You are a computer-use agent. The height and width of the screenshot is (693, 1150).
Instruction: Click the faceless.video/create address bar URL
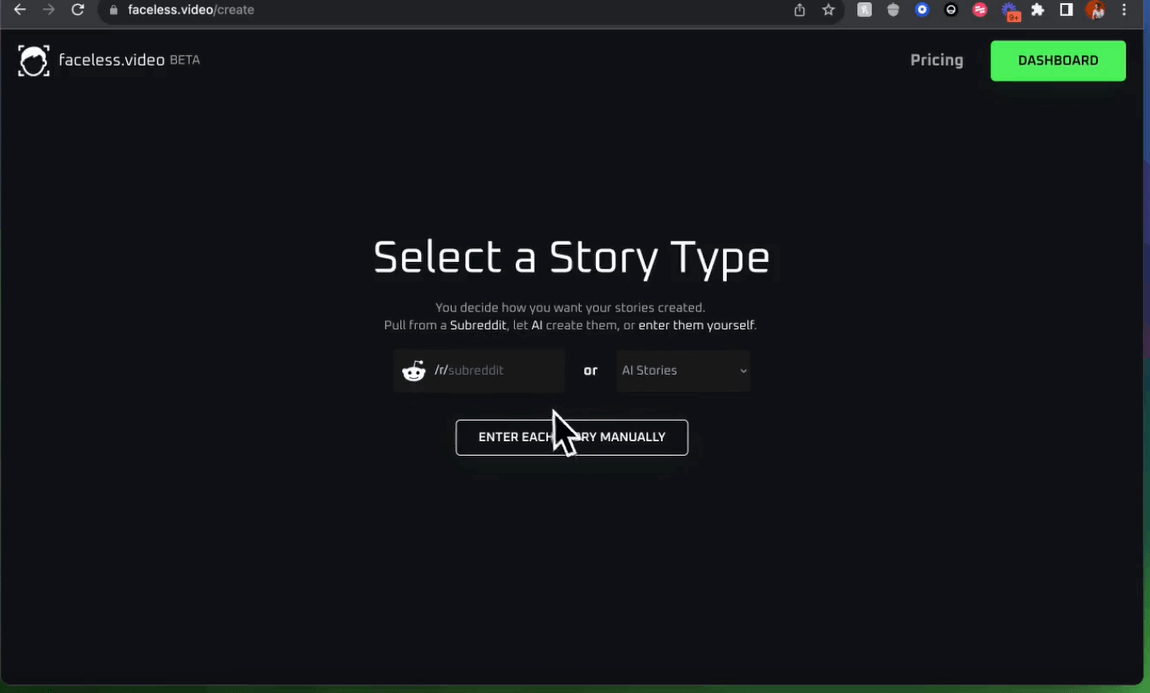pyautogui.click(x=191, y=10)
